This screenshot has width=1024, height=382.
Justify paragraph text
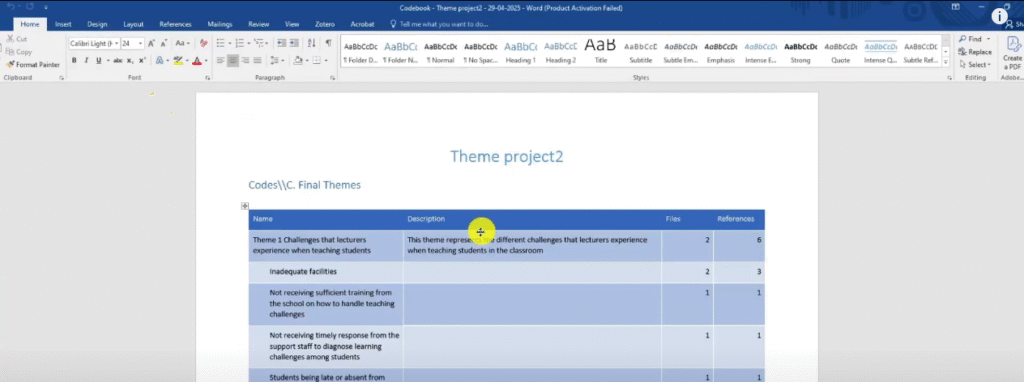pos(257,61)
